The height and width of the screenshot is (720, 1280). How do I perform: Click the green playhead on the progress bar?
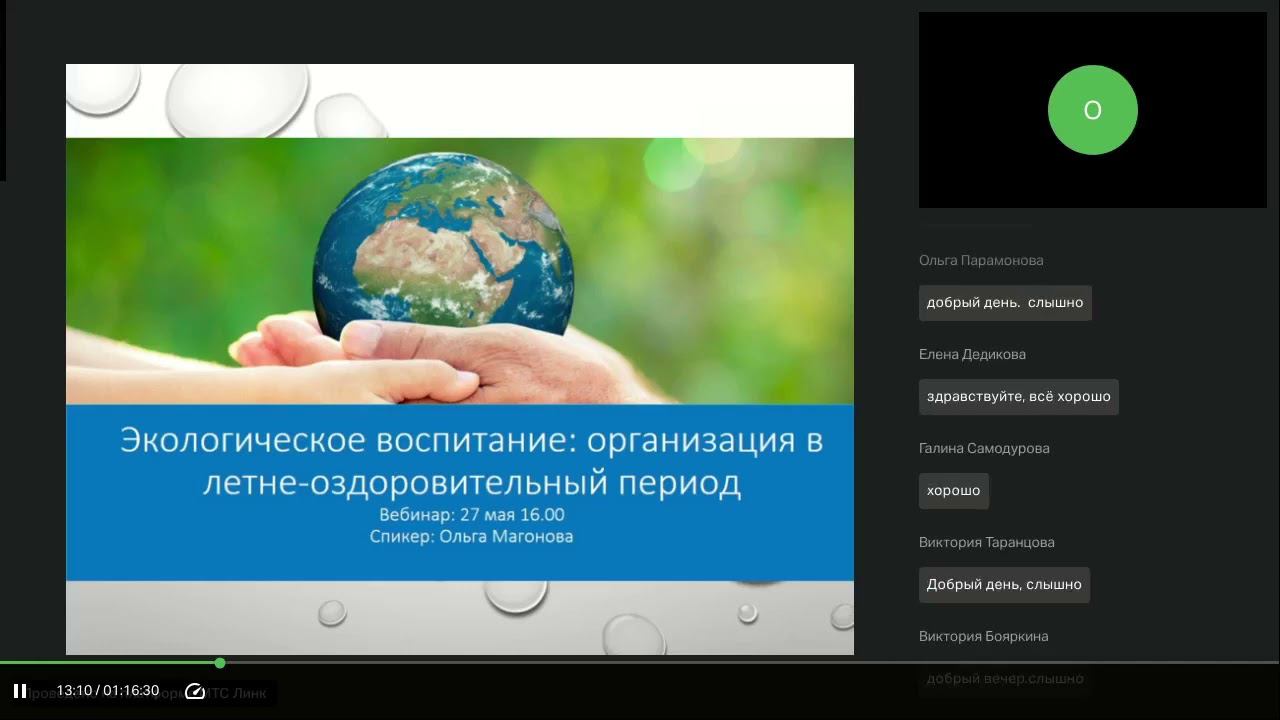(220, 663)
